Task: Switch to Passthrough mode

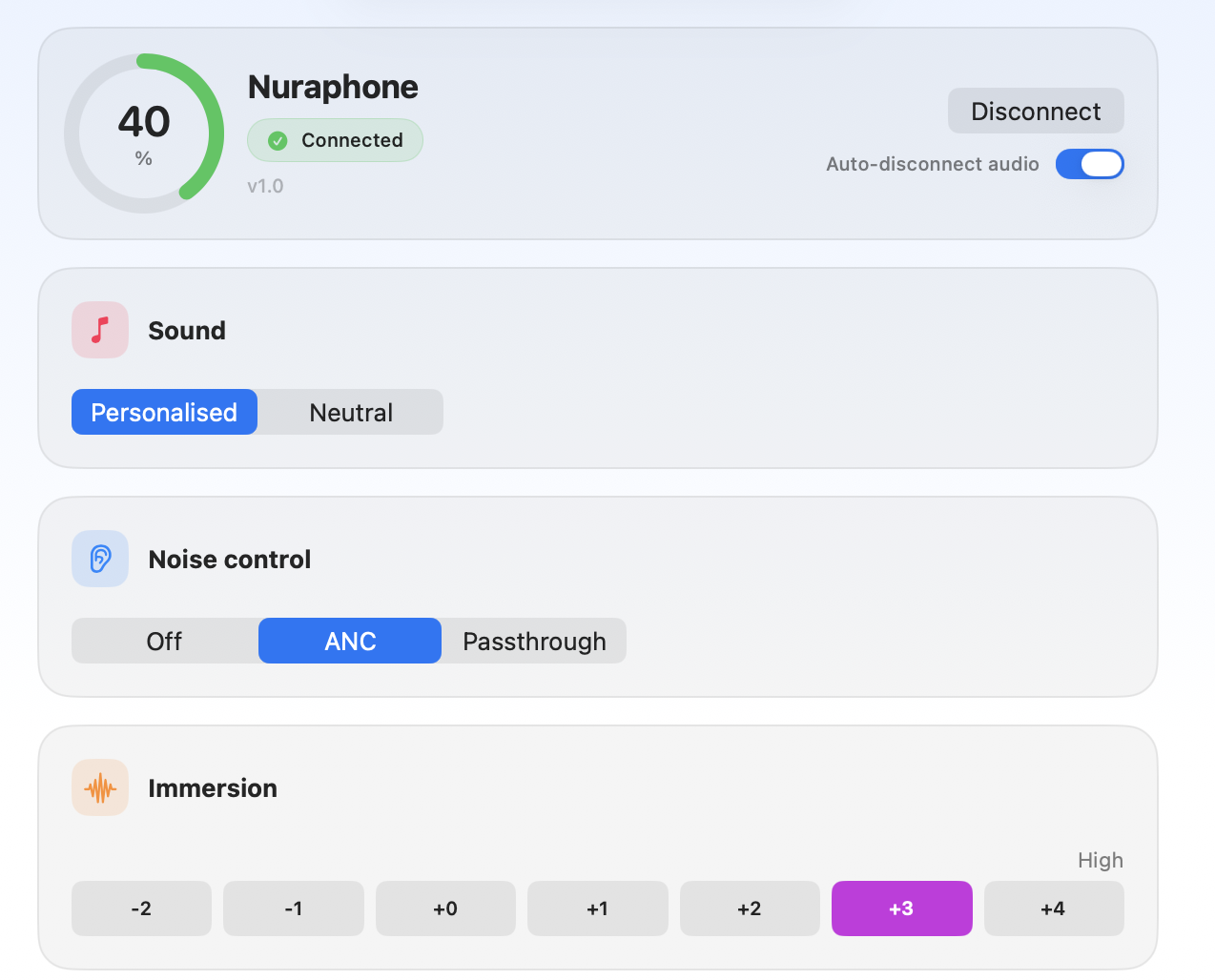Action: point(534,641)
